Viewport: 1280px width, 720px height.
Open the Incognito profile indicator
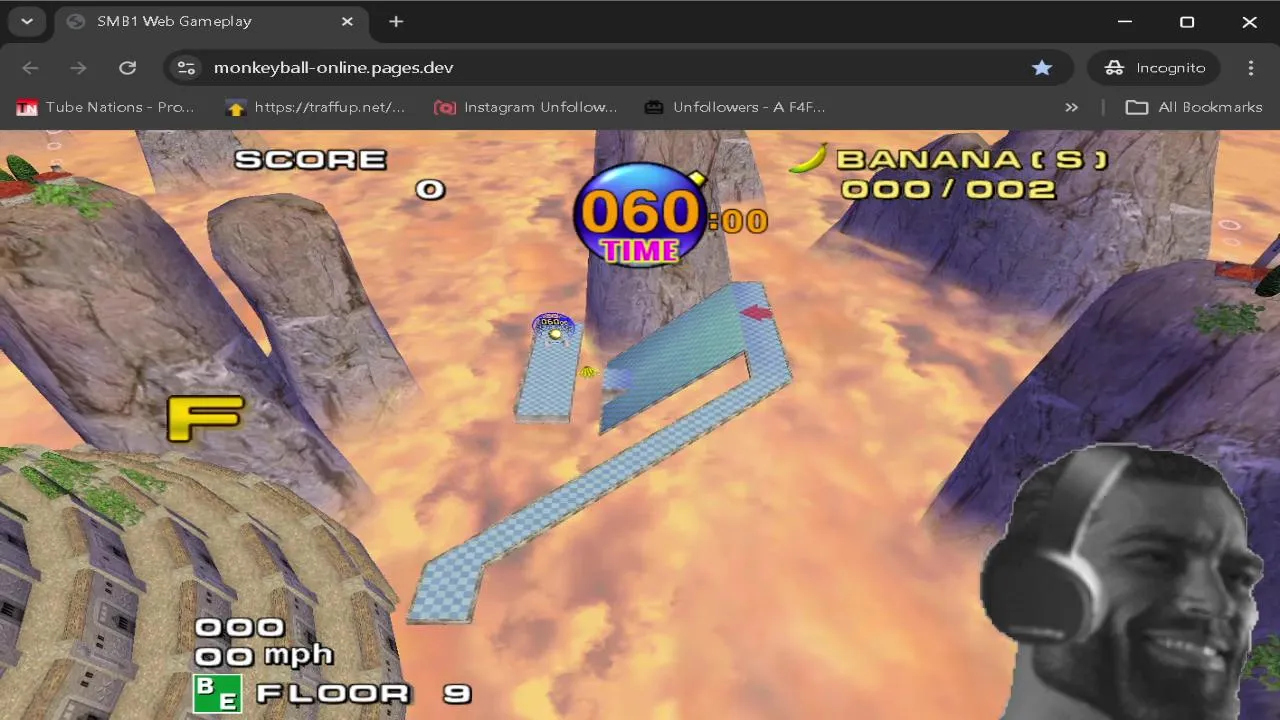point(1154,68)
